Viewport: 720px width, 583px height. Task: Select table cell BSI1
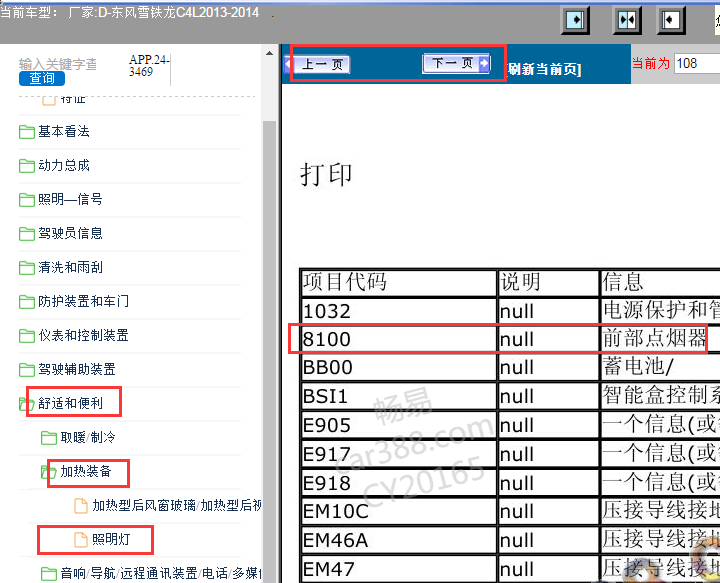[399, 396]
